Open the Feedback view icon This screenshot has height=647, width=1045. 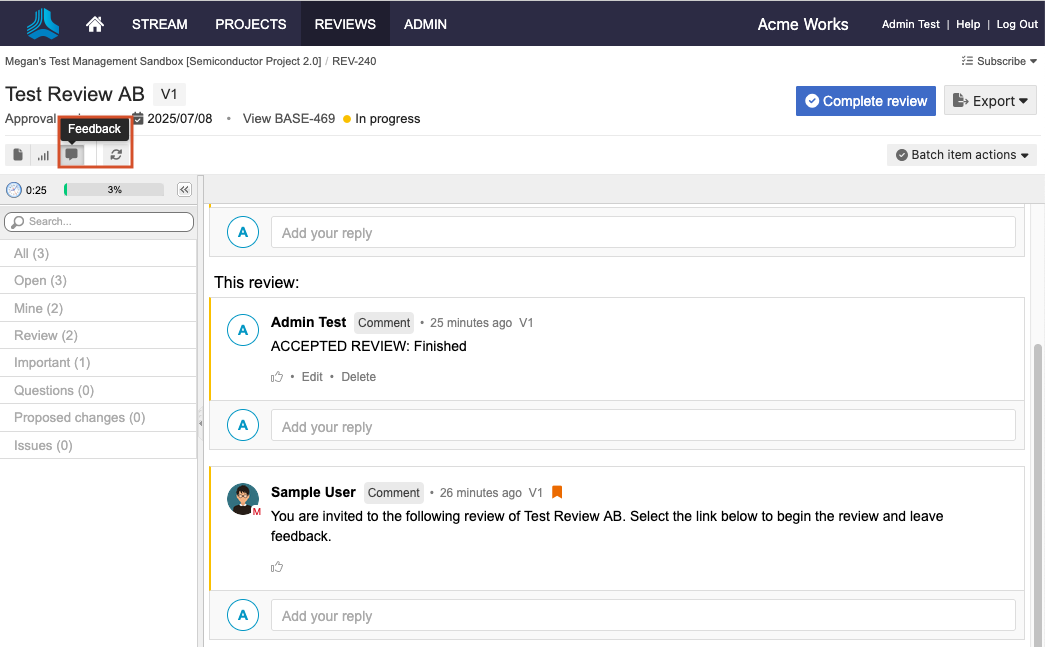(x=71, y=155)
